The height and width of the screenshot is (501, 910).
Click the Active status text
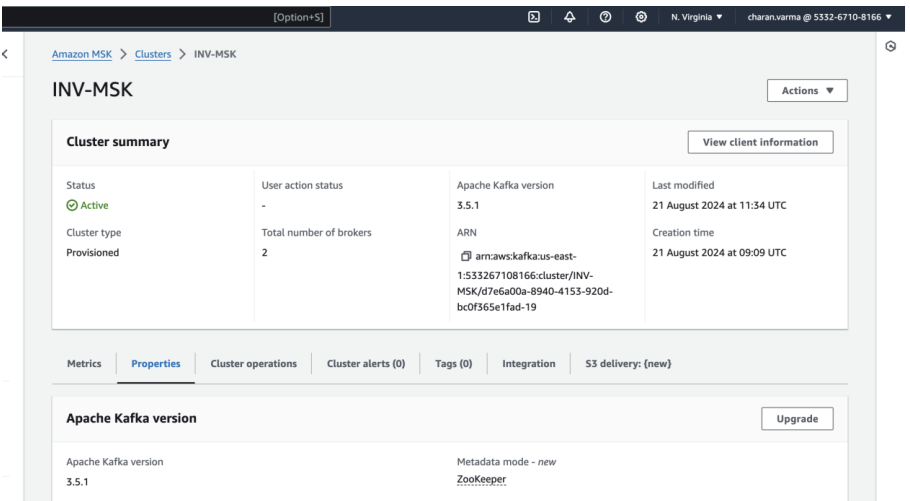94,206
